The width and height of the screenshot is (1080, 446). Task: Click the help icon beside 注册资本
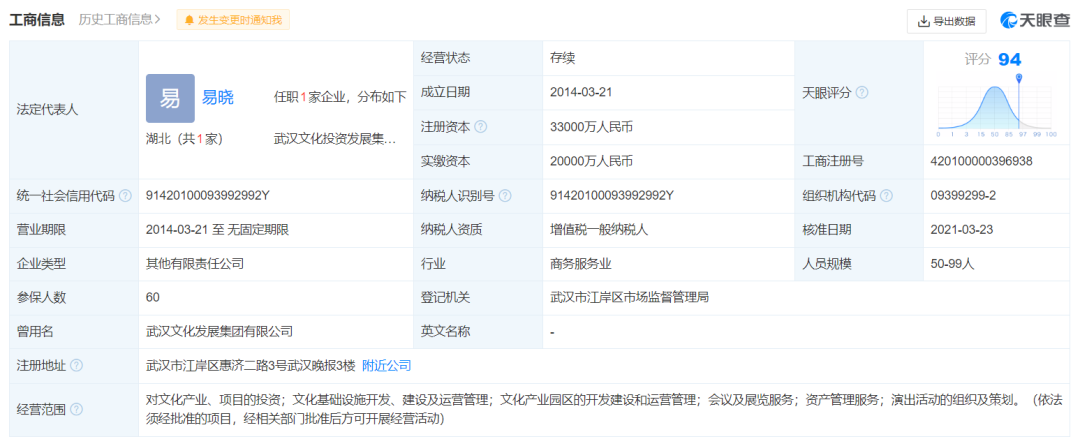(x=481, y=127)
